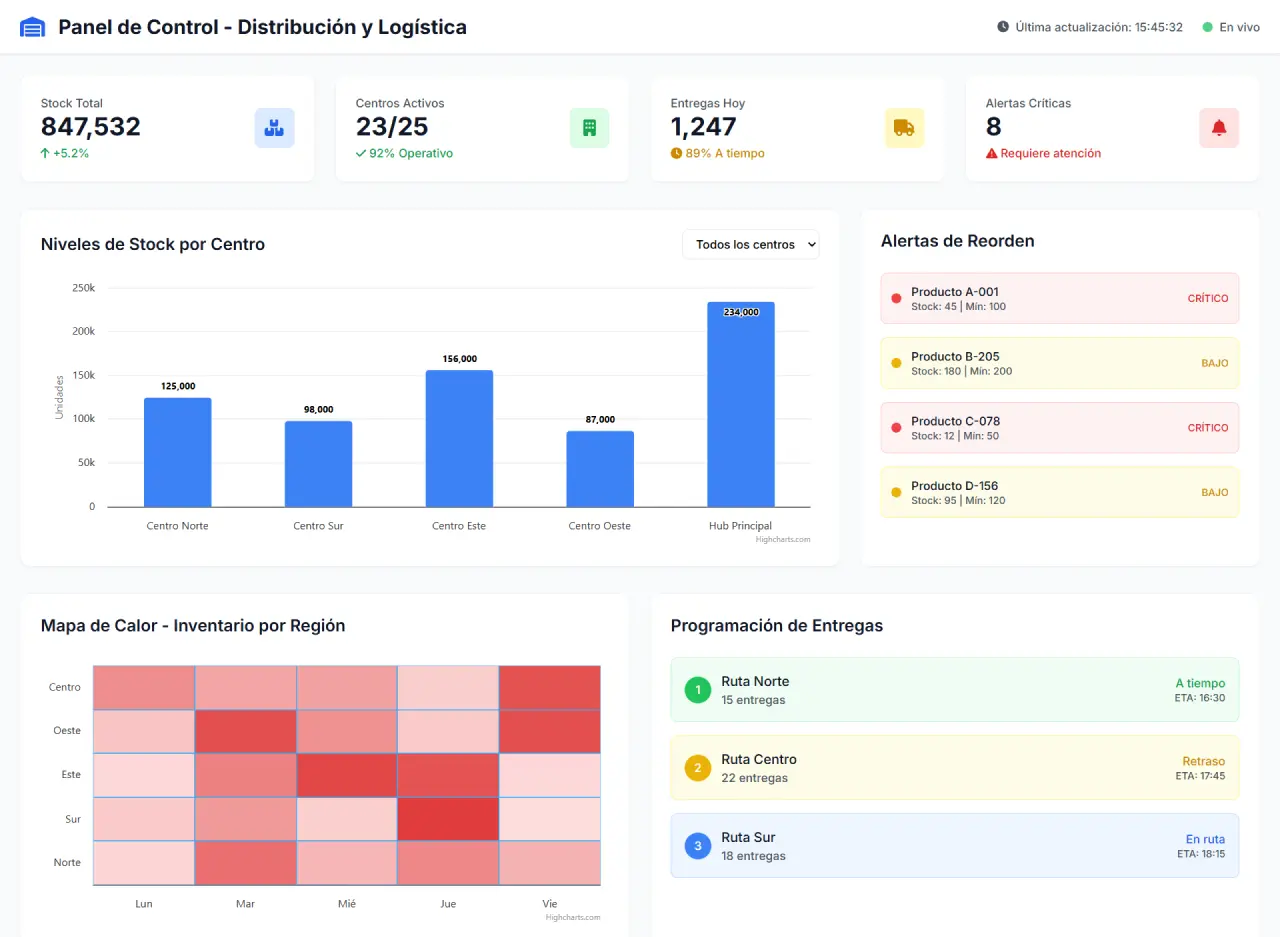Viewport: 1280px width, 937px height.
Task: Click the blue warehouse logo icon in the header
Action: (33, 27)
